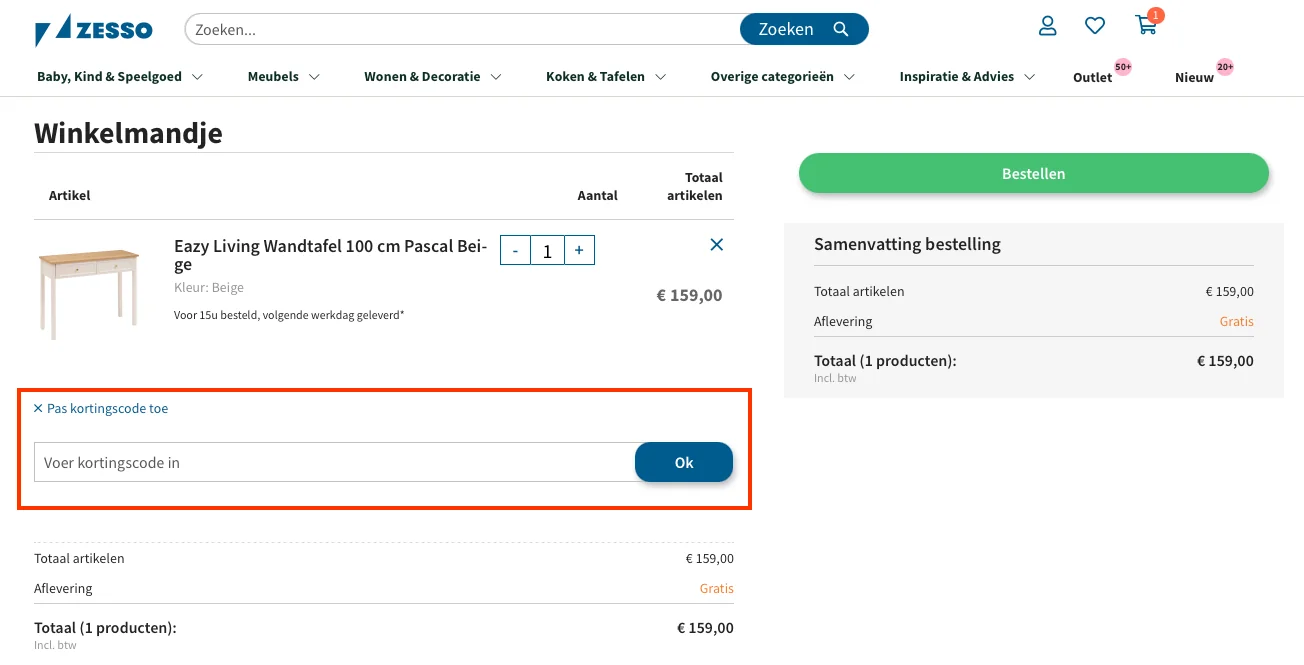The image size is (1304, 665).
Task: Collapse the 'Pas kortingscode toe' section
Action: click(101, 408)
